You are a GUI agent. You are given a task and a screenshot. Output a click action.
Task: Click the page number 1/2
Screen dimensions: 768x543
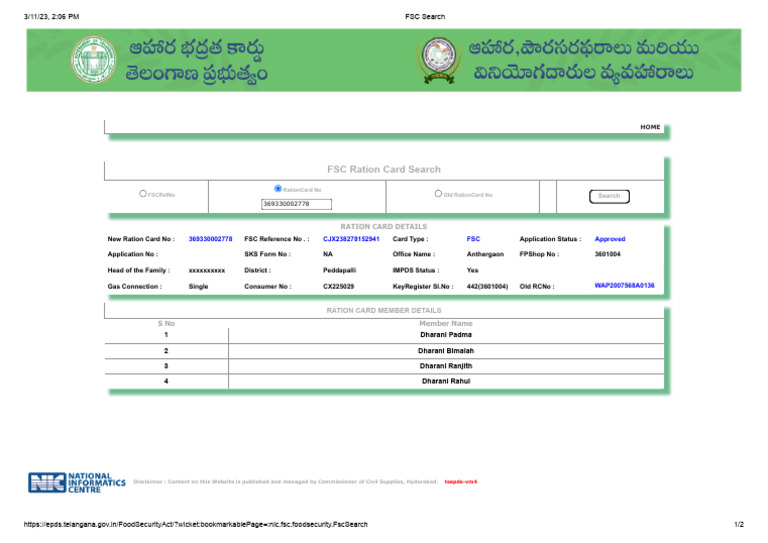tap(739, 524)
